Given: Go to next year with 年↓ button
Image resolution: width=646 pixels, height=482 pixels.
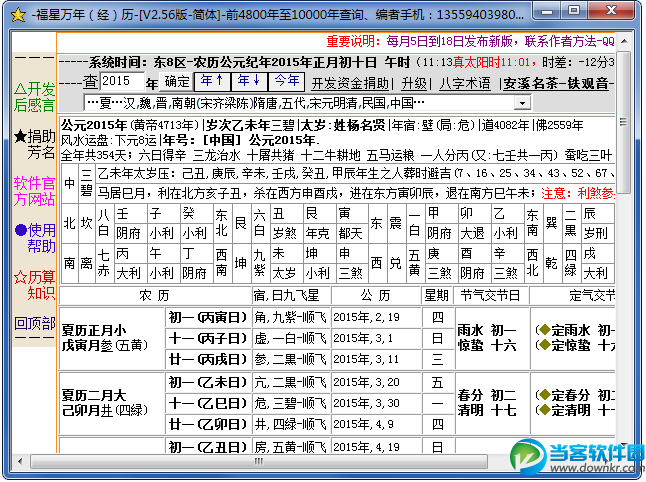Looking at the screenshot, I should tap(249, 81).
